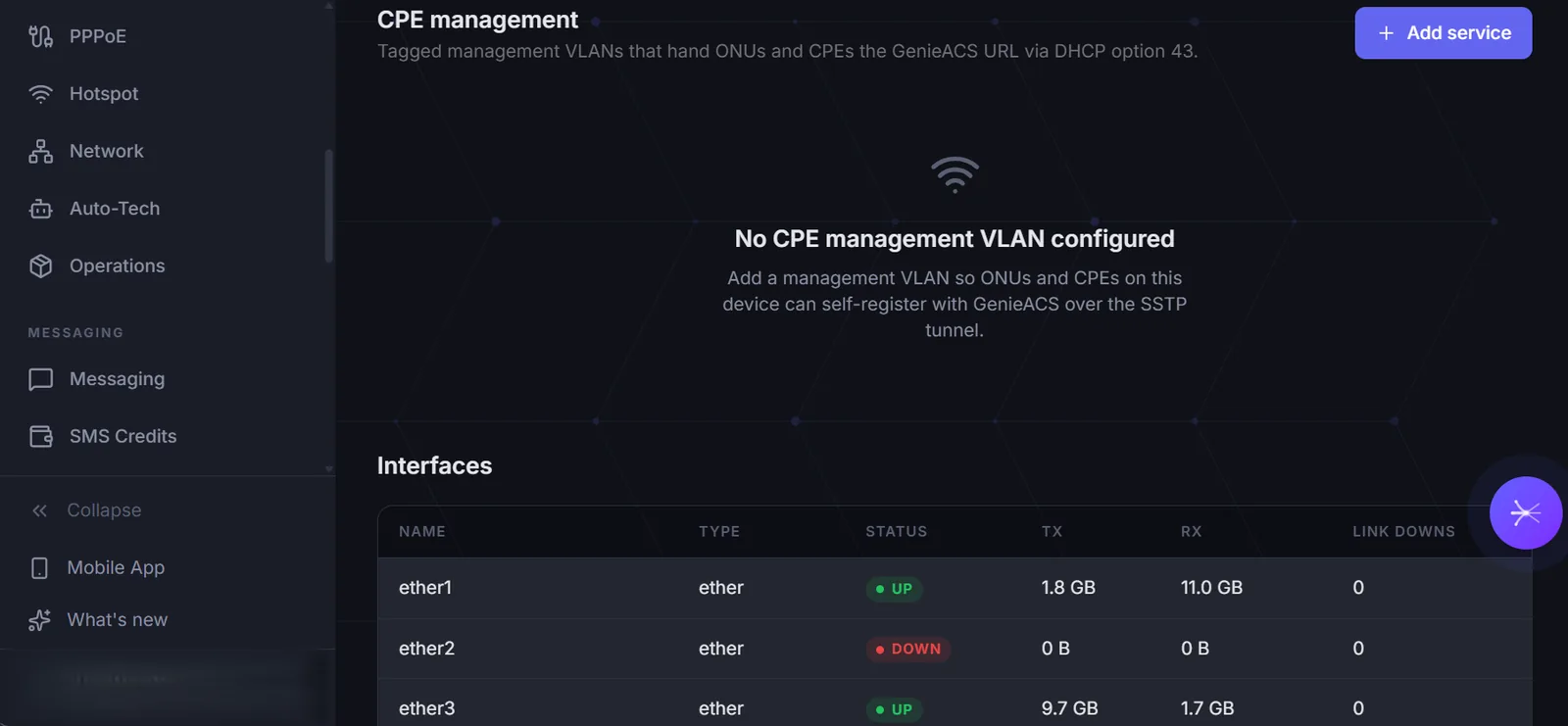
Task: Open the PPPoE sidebar icon
Action: pos(40,36)
